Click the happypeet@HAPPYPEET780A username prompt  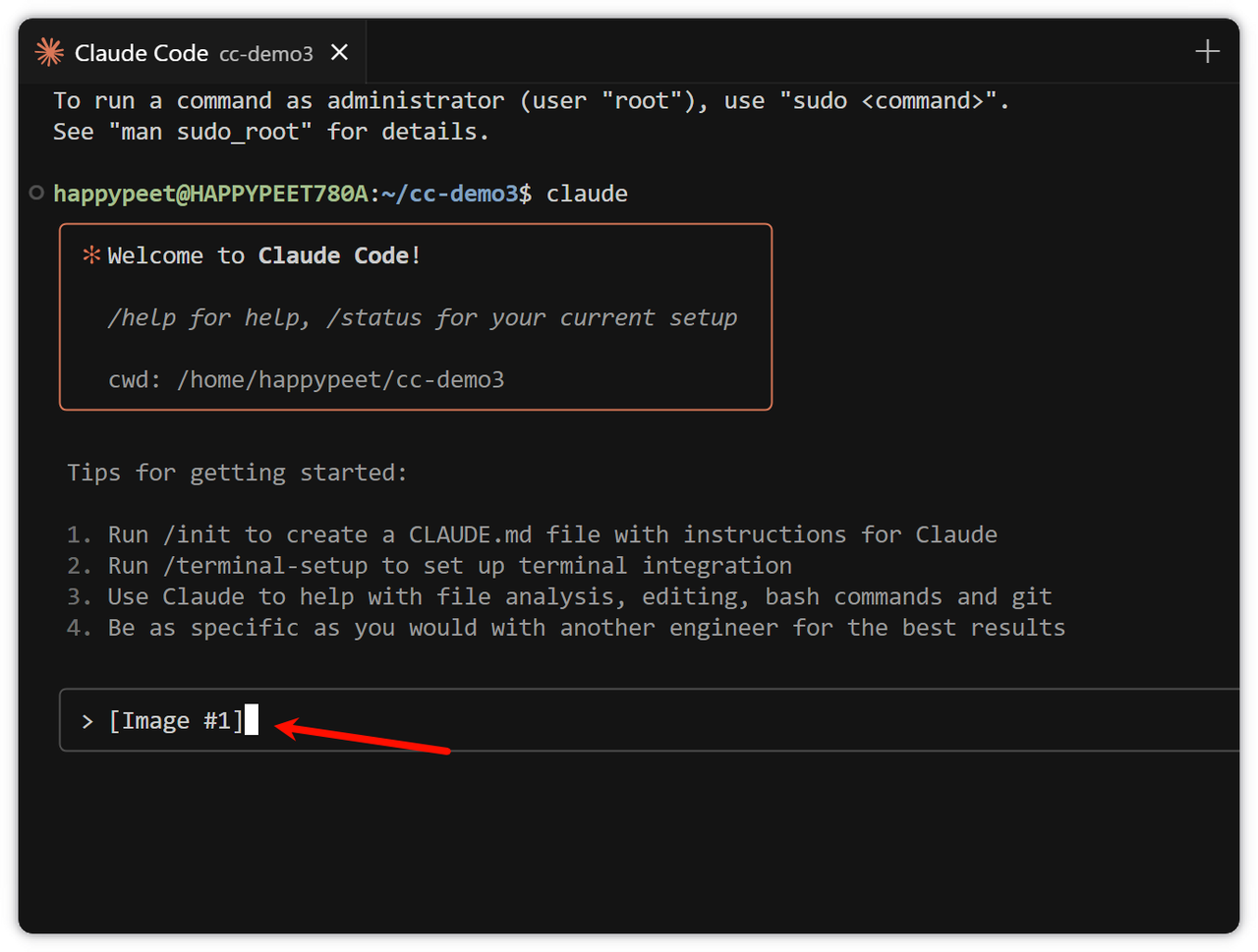pyautogui.click(x=210, y=194)
